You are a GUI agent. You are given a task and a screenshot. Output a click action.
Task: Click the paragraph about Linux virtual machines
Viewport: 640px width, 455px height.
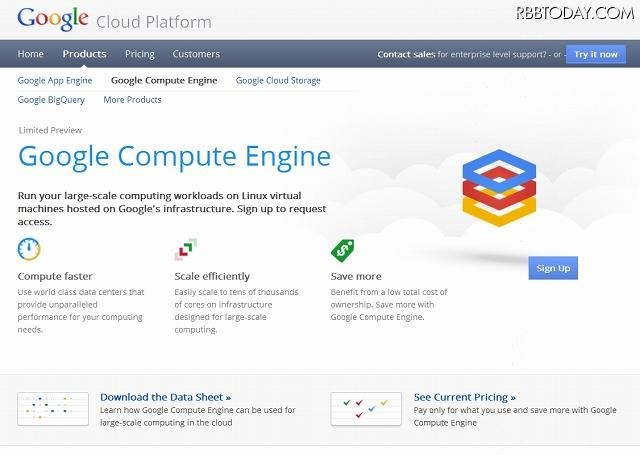pos(172,209)
